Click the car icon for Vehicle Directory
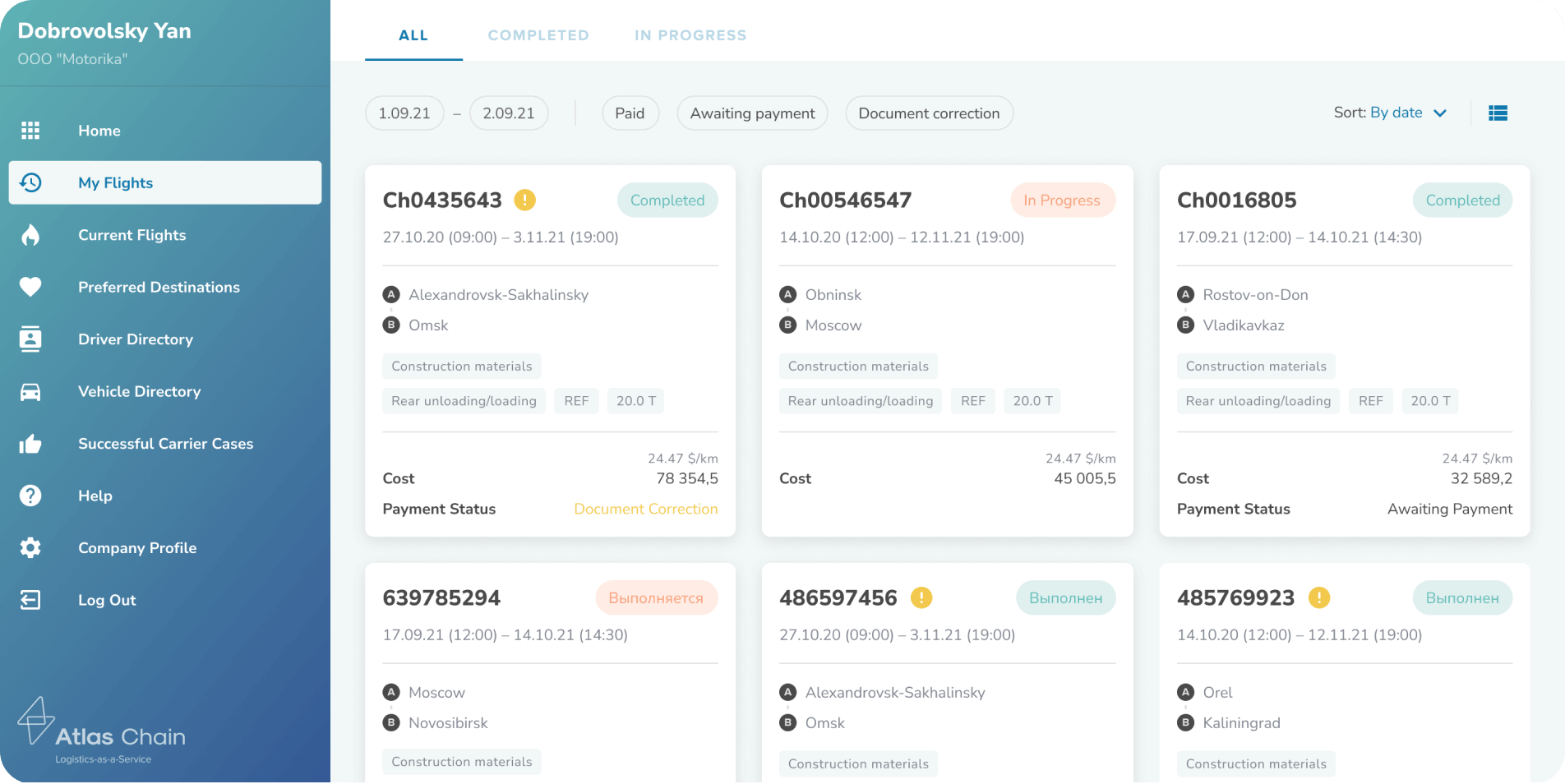1565x784 pixels. (x=30, y=392)
